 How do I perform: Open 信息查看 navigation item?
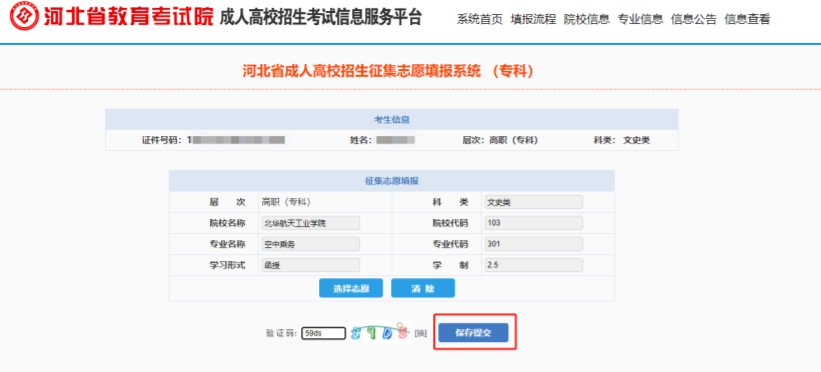[x=747, y=20]
